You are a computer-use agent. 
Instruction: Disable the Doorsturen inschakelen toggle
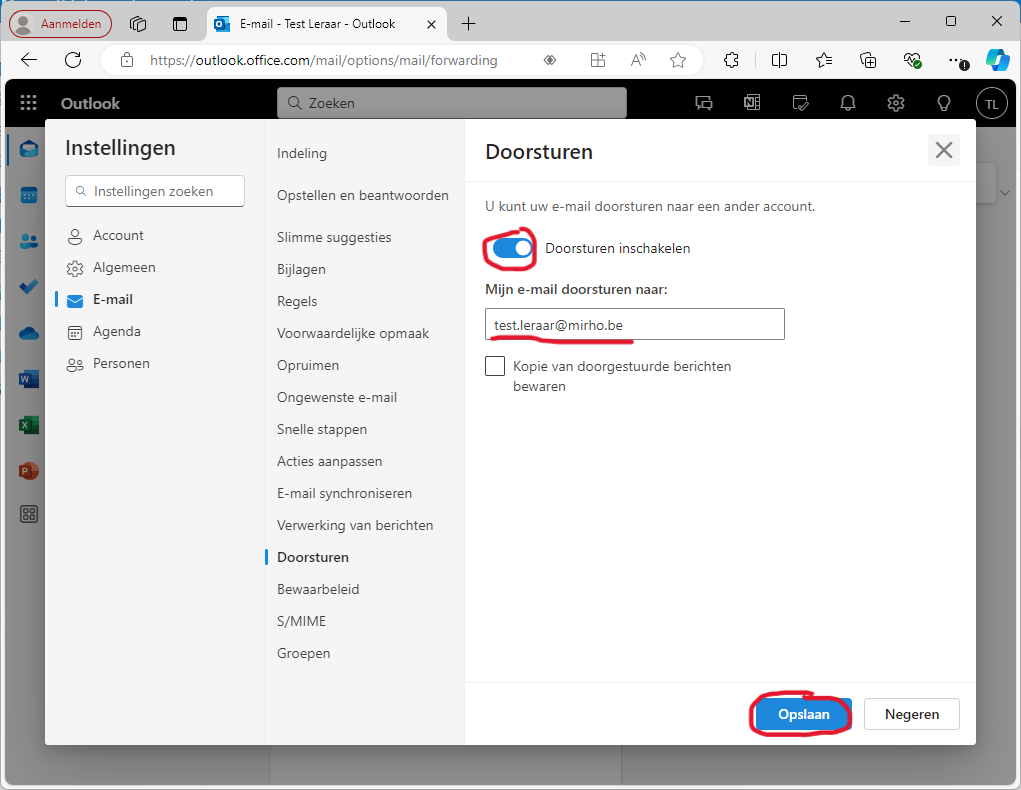point(513,248)
